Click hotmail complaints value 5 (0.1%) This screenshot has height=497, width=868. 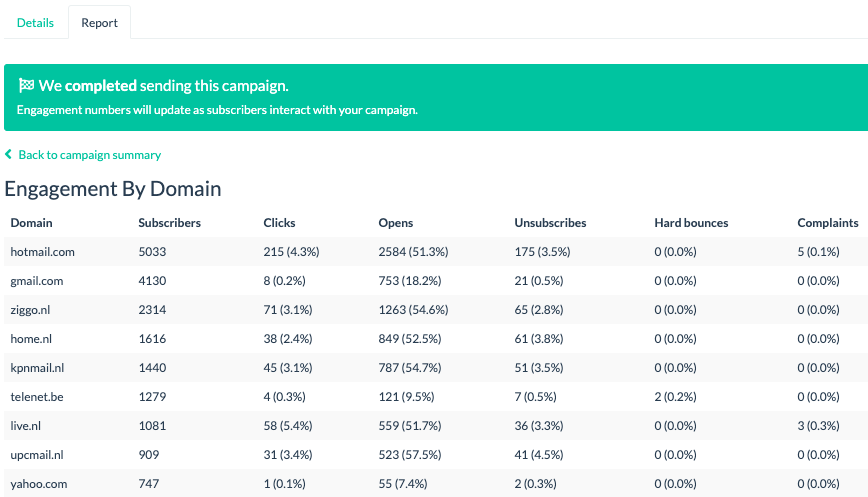coord(819,252)
